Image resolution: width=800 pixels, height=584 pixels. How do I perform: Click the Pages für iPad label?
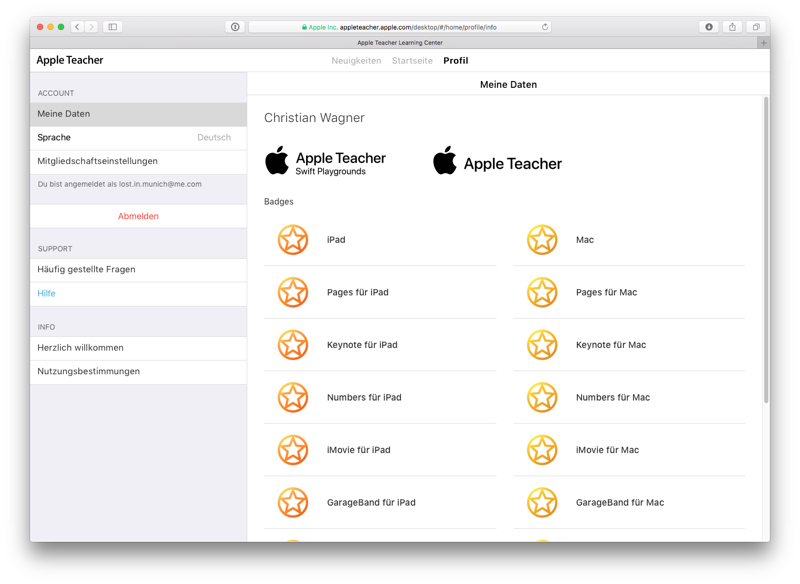(x=358, y=292)
